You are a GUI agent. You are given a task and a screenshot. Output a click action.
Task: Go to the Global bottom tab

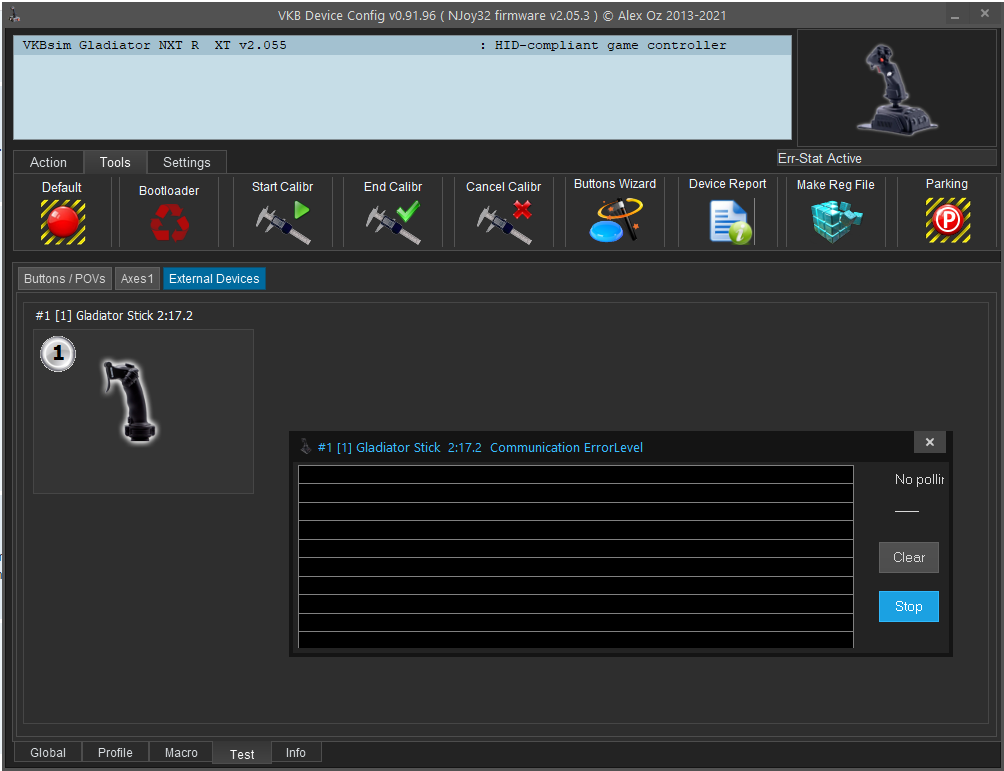[x=48, y=752]
